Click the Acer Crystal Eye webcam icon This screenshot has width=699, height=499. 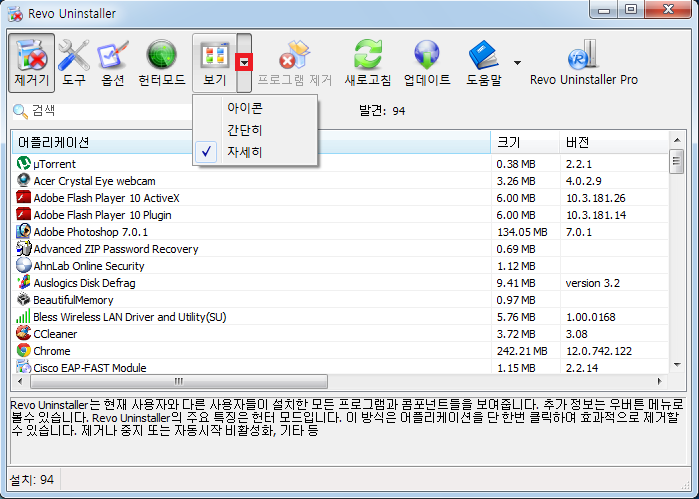point(23,180)
